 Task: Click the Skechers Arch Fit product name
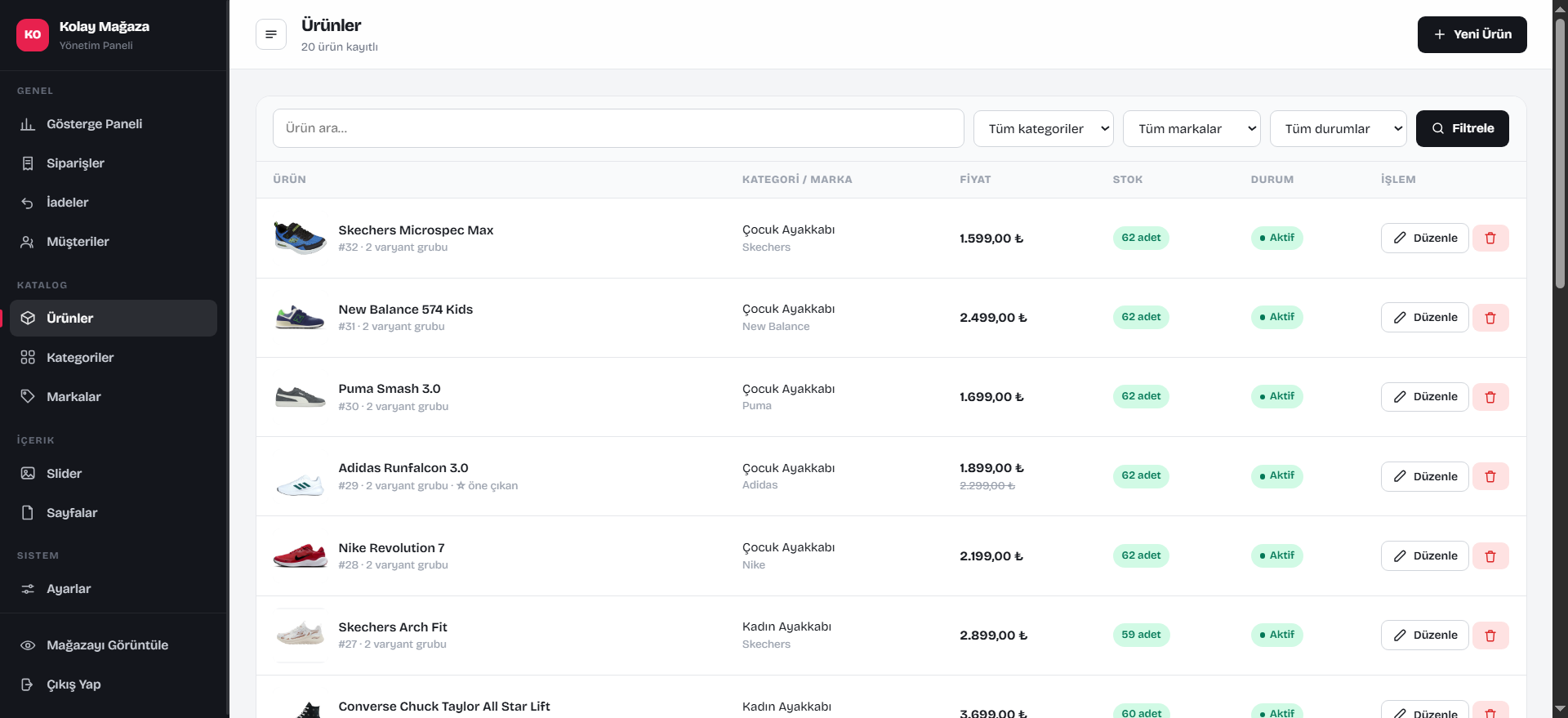click(393, 627)
